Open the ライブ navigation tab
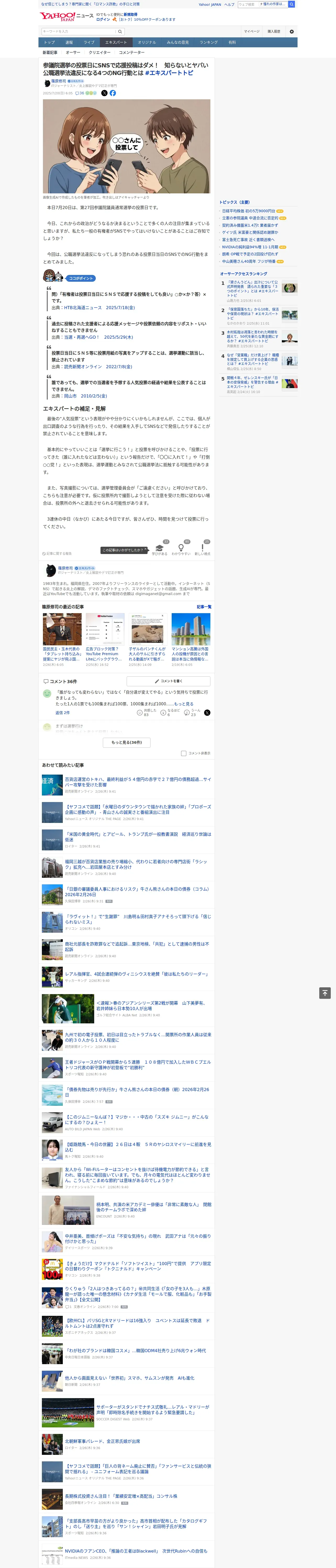This screenshot has height=1568, width=336. click(89, 43)
